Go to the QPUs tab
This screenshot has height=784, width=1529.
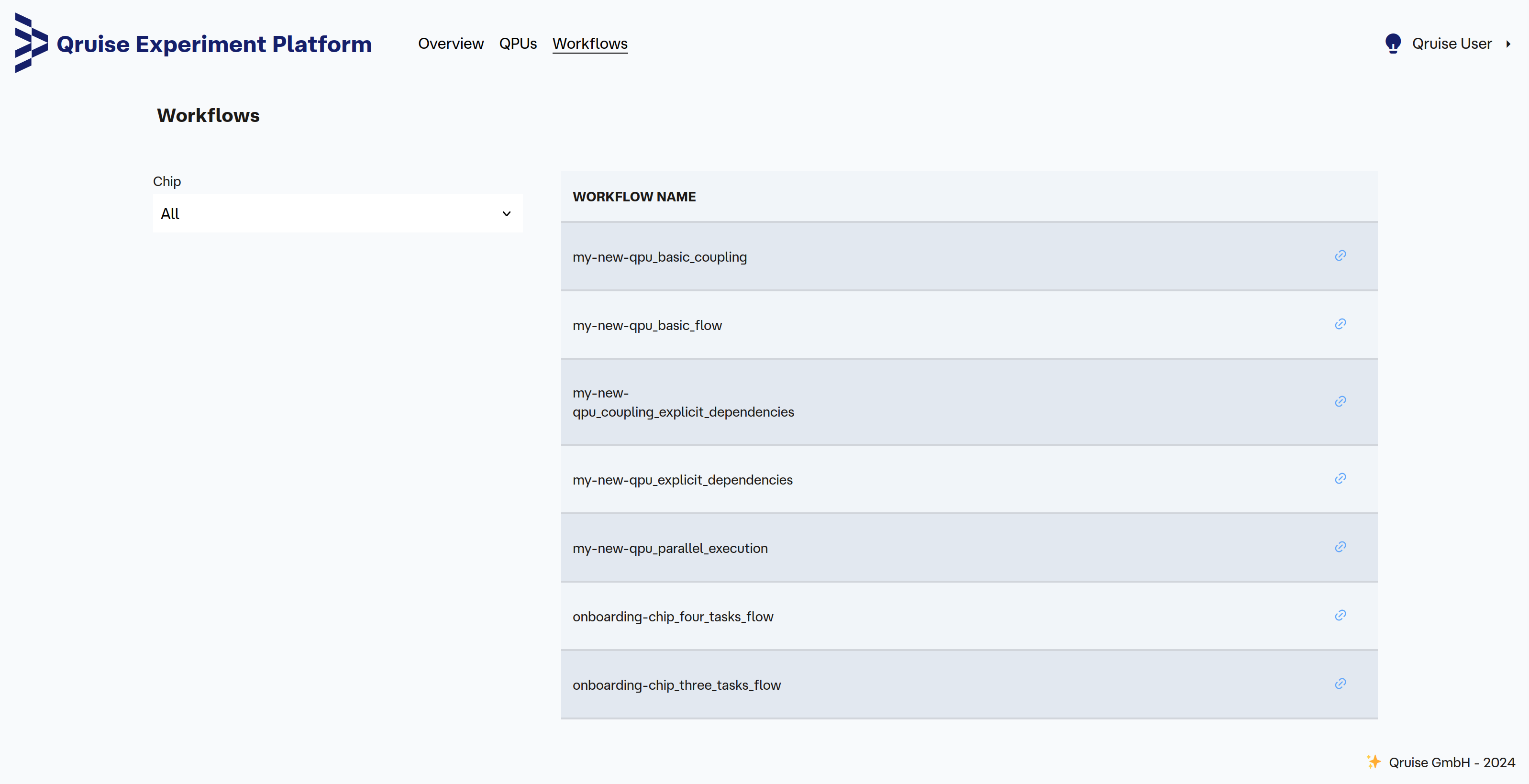pos(518,44)
